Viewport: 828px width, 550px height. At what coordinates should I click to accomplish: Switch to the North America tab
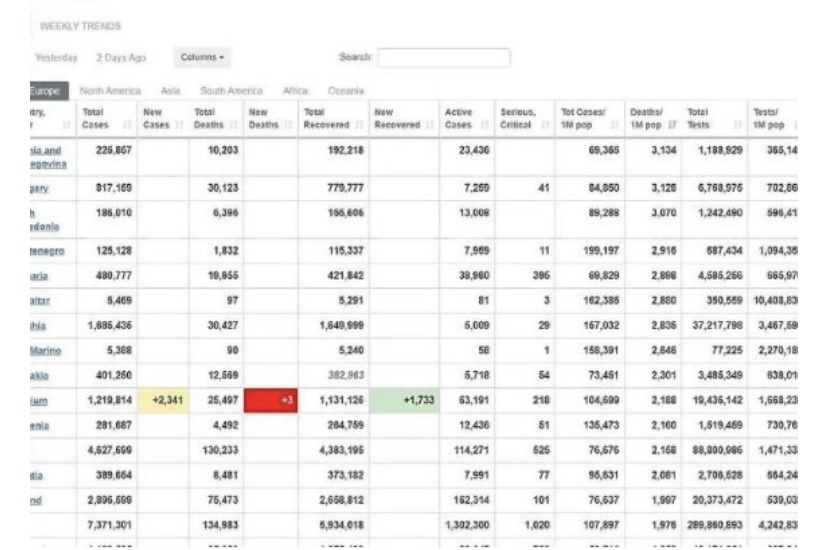110,91
